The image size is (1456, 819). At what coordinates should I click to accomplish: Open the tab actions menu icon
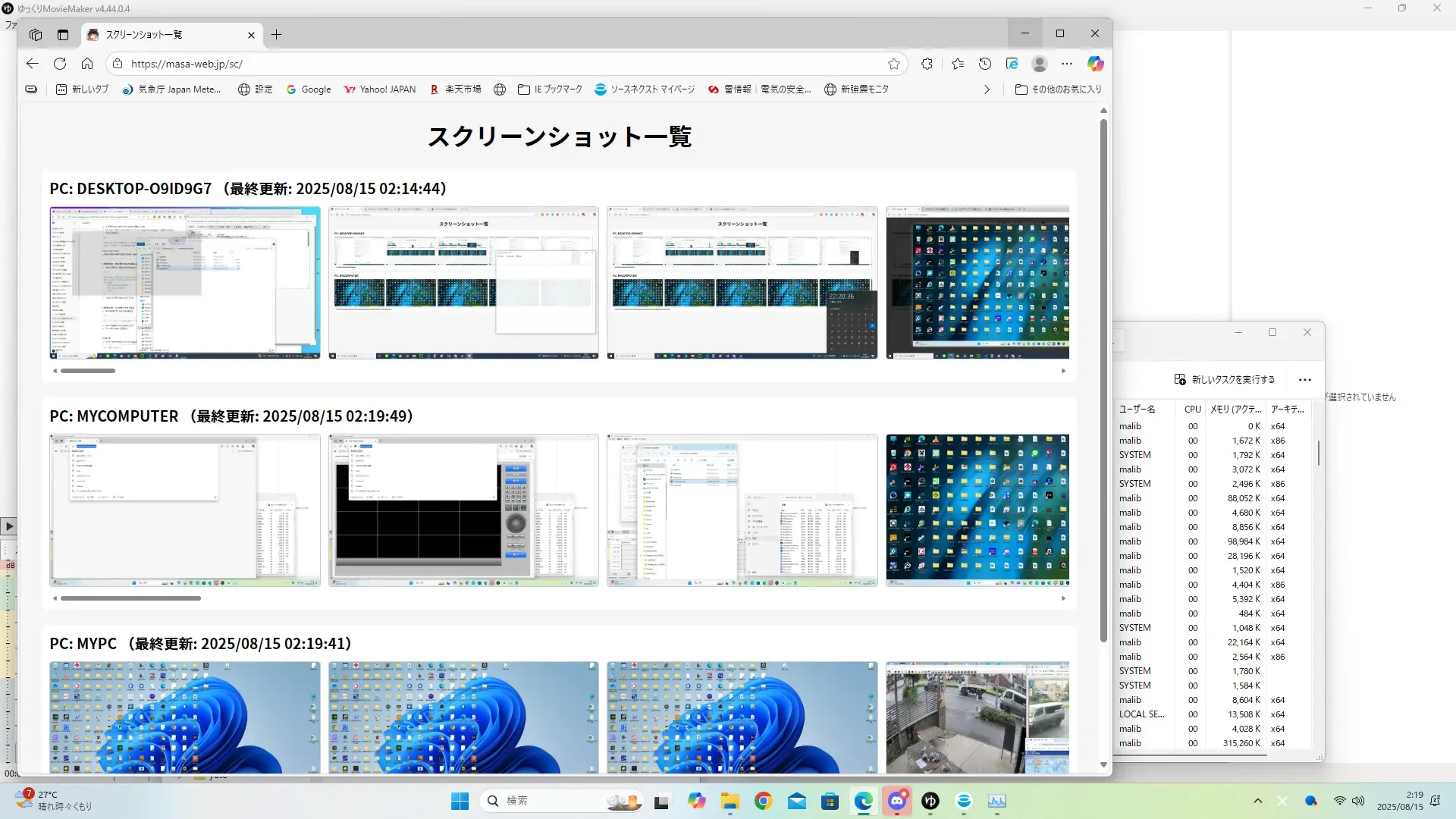click(x=63, y=35)
